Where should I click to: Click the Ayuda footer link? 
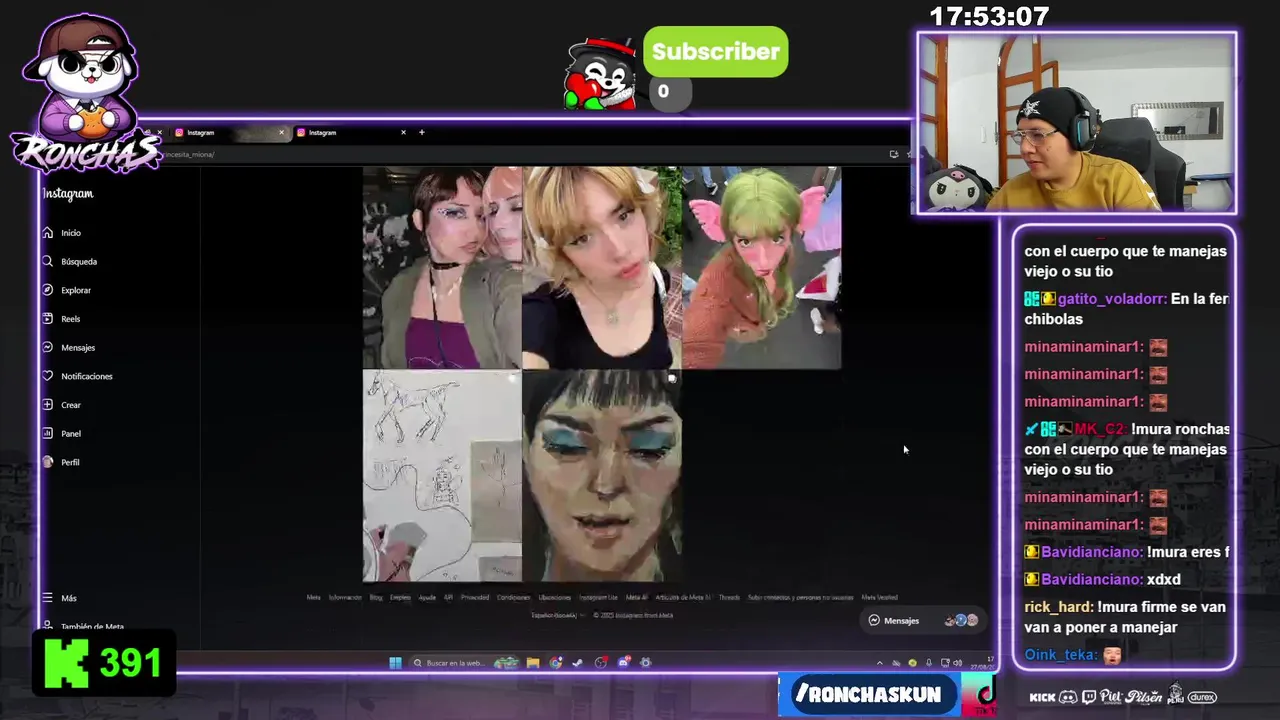point(427,598)
